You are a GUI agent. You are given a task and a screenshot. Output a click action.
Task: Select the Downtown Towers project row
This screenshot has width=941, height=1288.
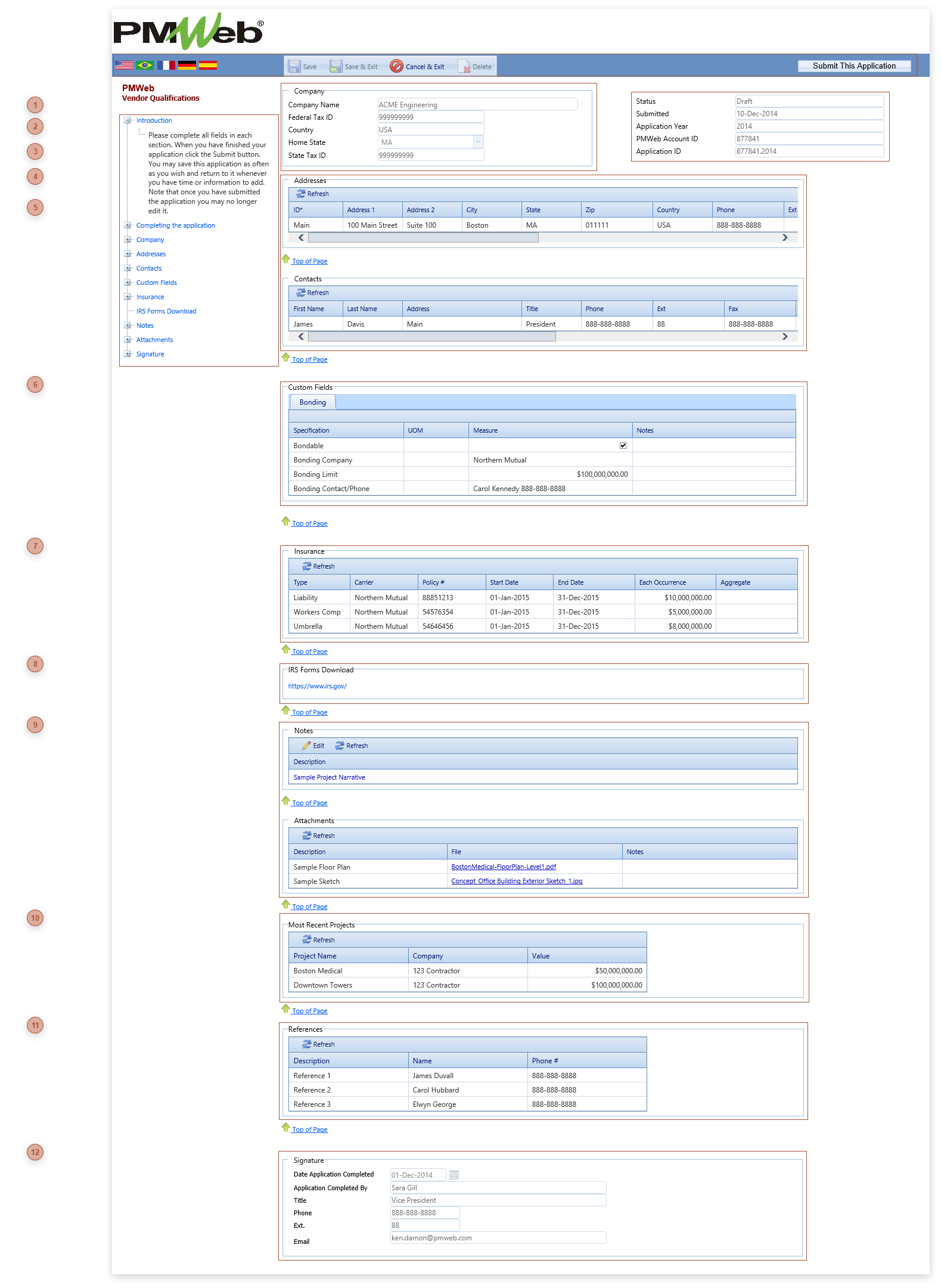[468, 985]
